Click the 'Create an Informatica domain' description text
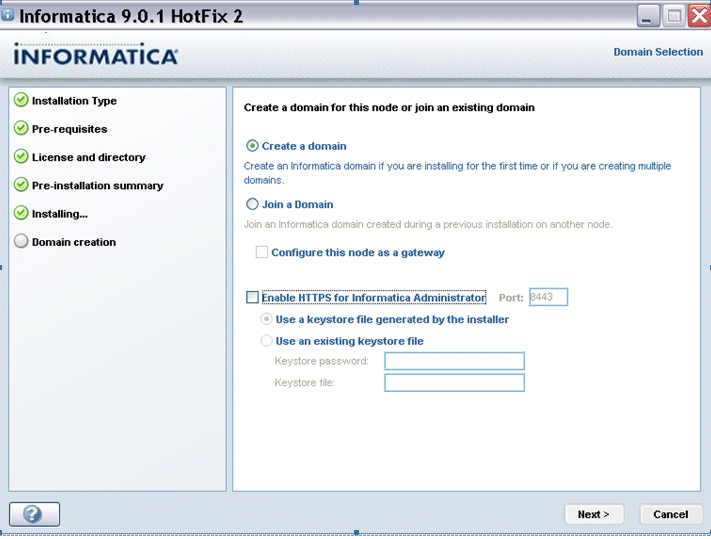The image size is (711, 539). pyautogui.click(x=457, y=173)
